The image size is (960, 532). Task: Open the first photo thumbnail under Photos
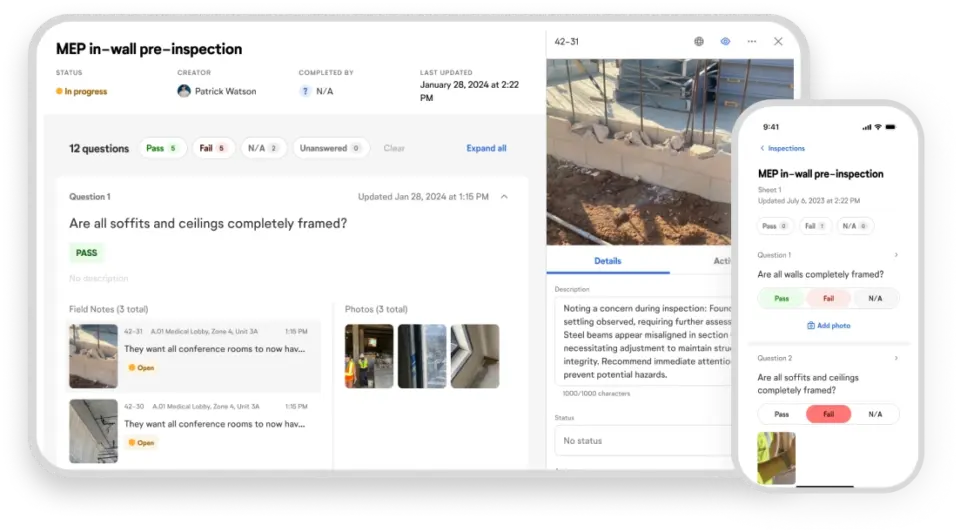[x=369, y=356]
